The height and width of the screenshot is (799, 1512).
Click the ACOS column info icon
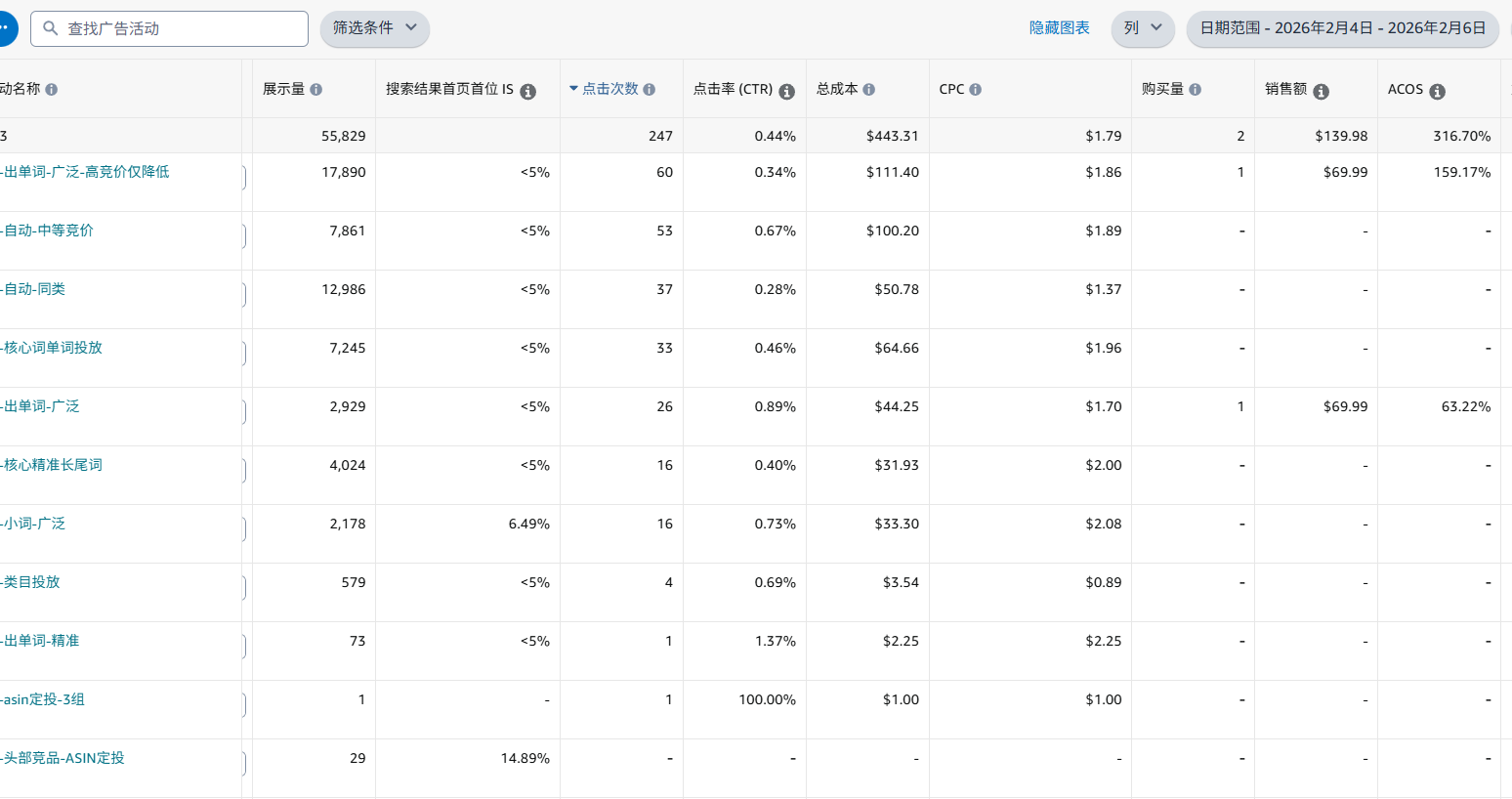(x=1437, y=92)
